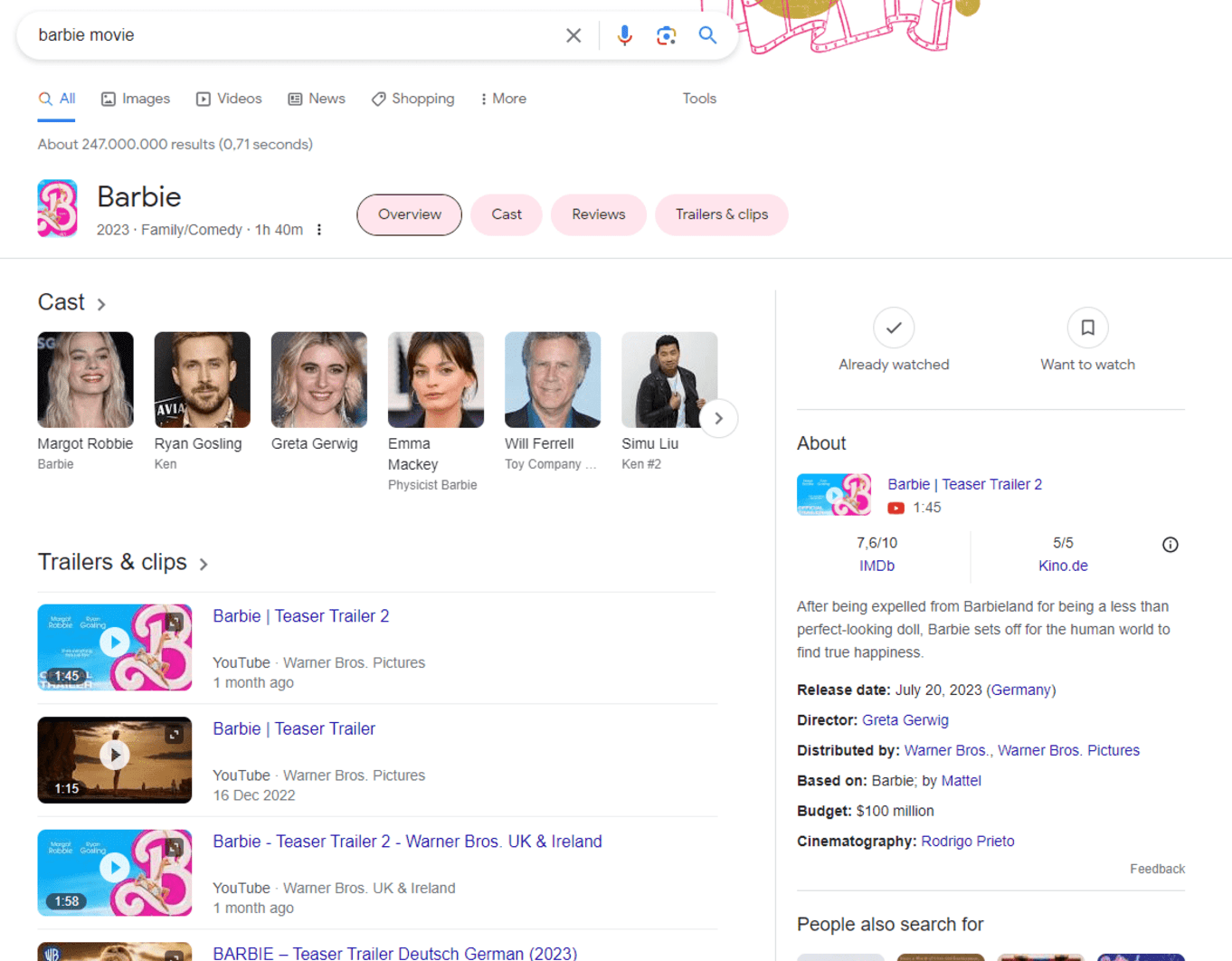Clear the search query with the X icon
The width and height of the screenshot is (1232, 961).
(x=573, y=35)
